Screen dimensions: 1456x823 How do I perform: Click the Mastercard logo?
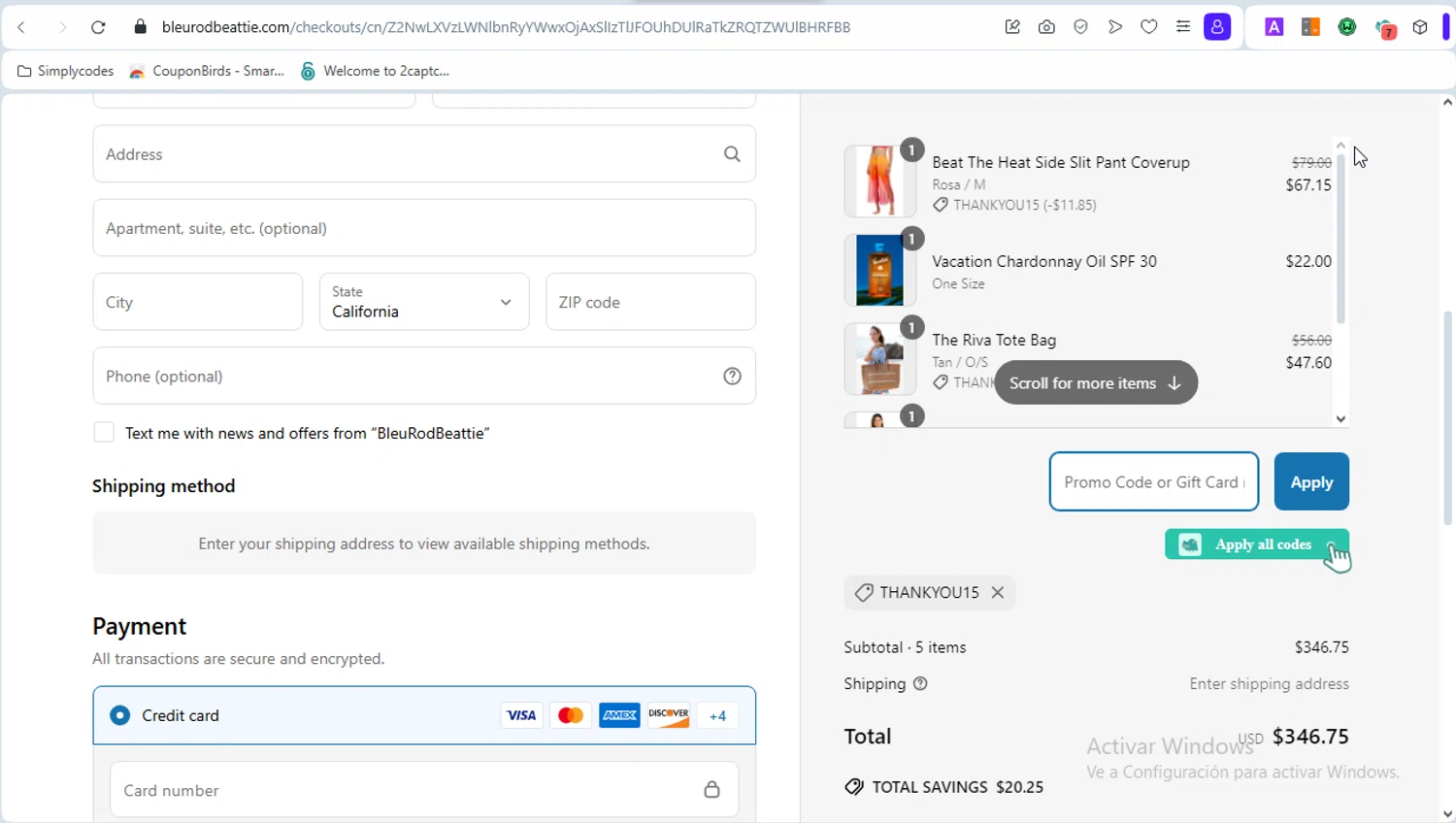(x=571, y=715)
